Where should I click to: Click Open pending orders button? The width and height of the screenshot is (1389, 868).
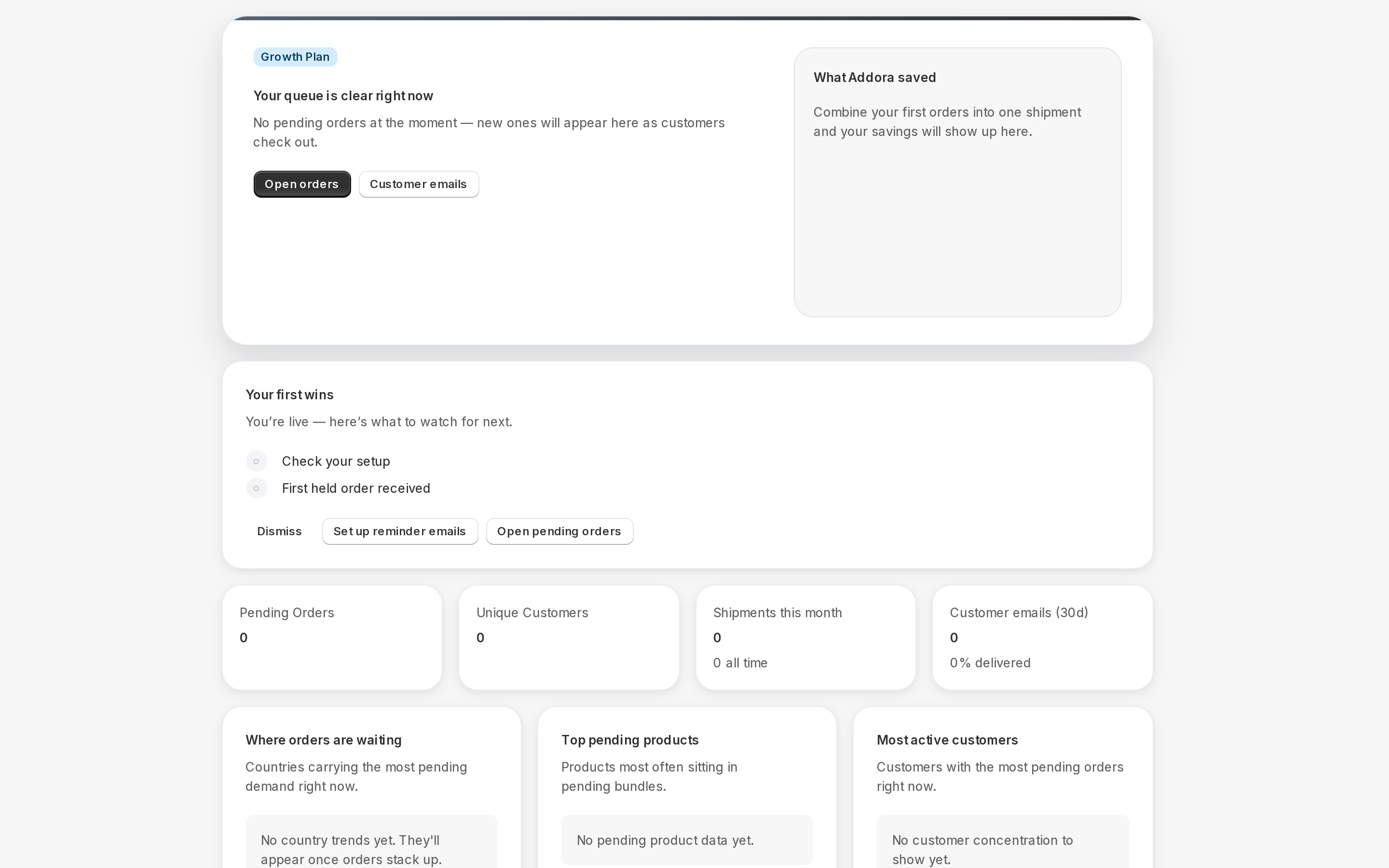559,531
